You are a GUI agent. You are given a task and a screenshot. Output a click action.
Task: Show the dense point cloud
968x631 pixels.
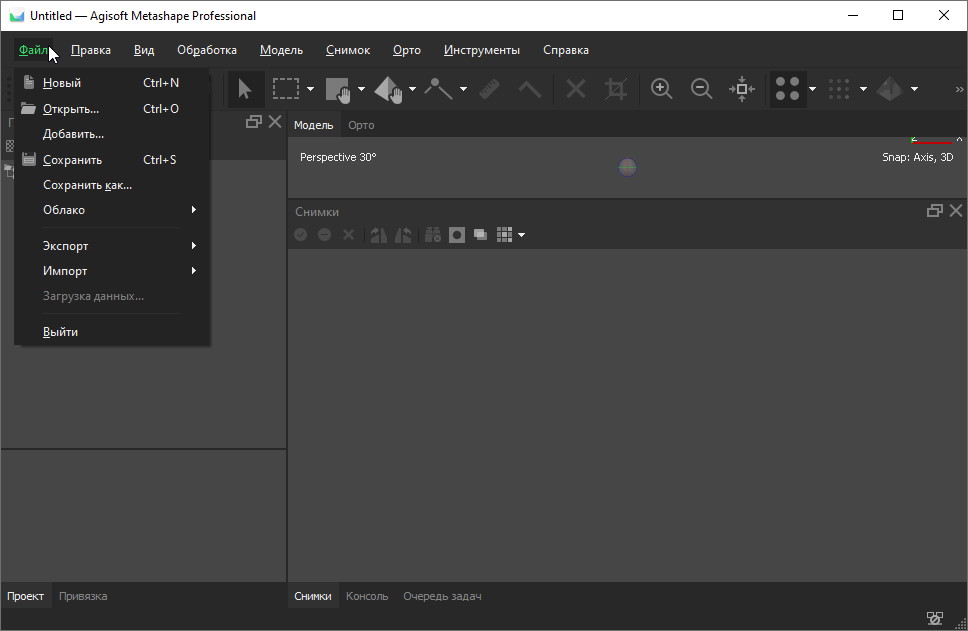839,89
